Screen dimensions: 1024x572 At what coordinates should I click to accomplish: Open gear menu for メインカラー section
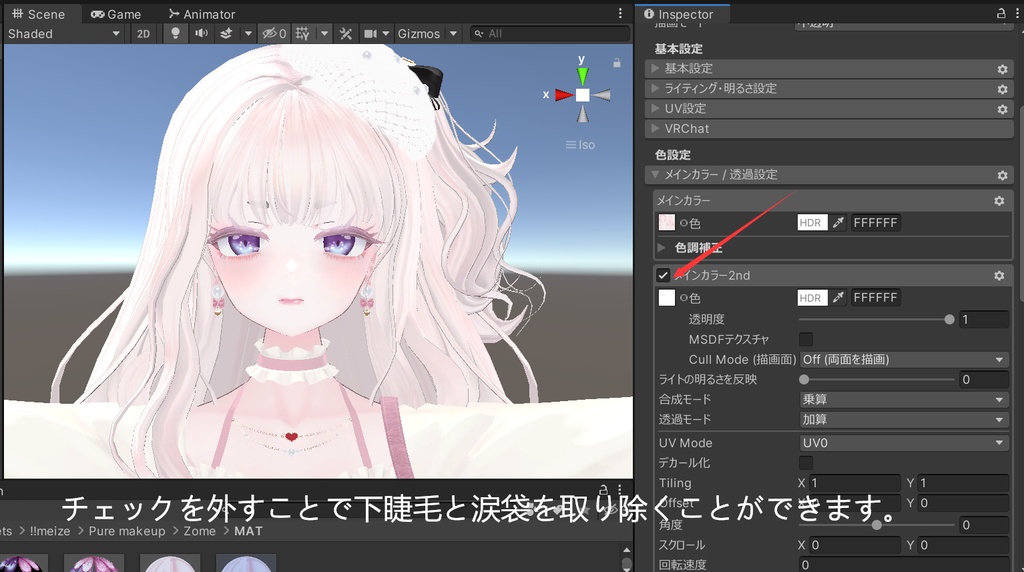coord(999,201)
